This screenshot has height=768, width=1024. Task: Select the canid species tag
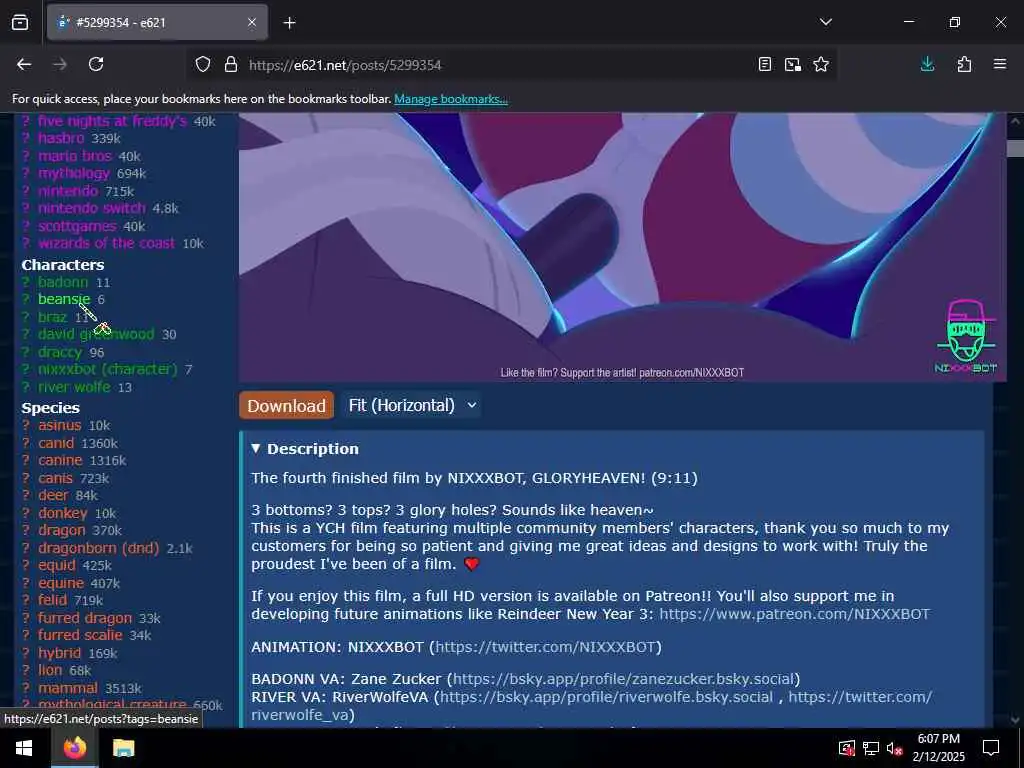(x=56, y=443)
